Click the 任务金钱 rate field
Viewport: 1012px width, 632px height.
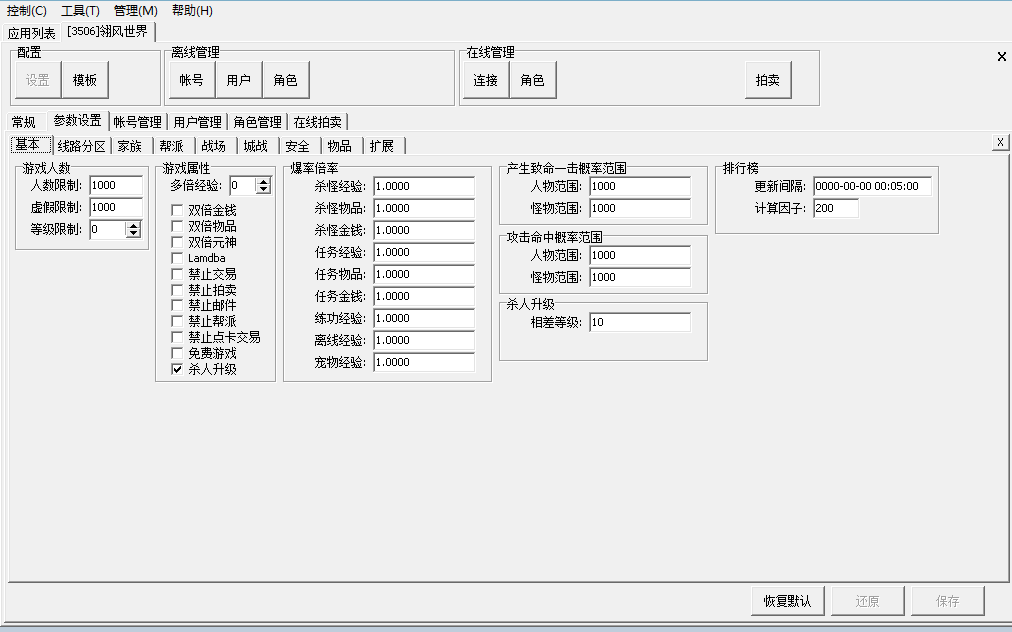pos(424,296)
